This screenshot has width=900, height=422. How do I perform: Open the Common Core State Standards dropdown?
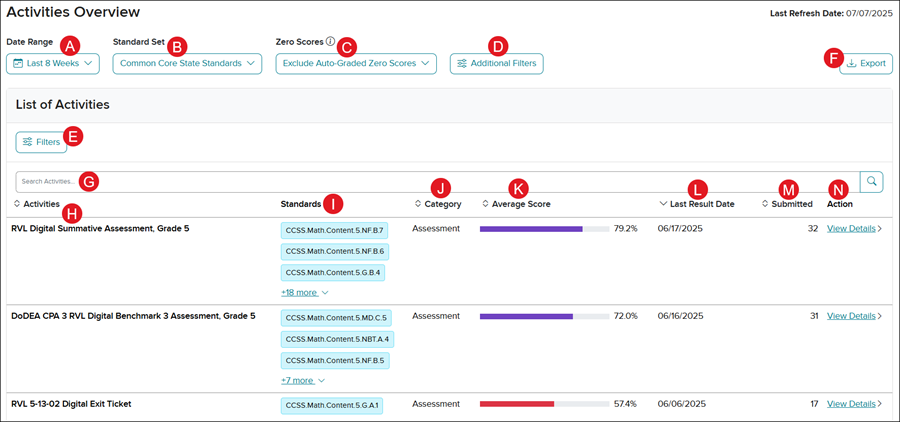(x=187, y=64)
